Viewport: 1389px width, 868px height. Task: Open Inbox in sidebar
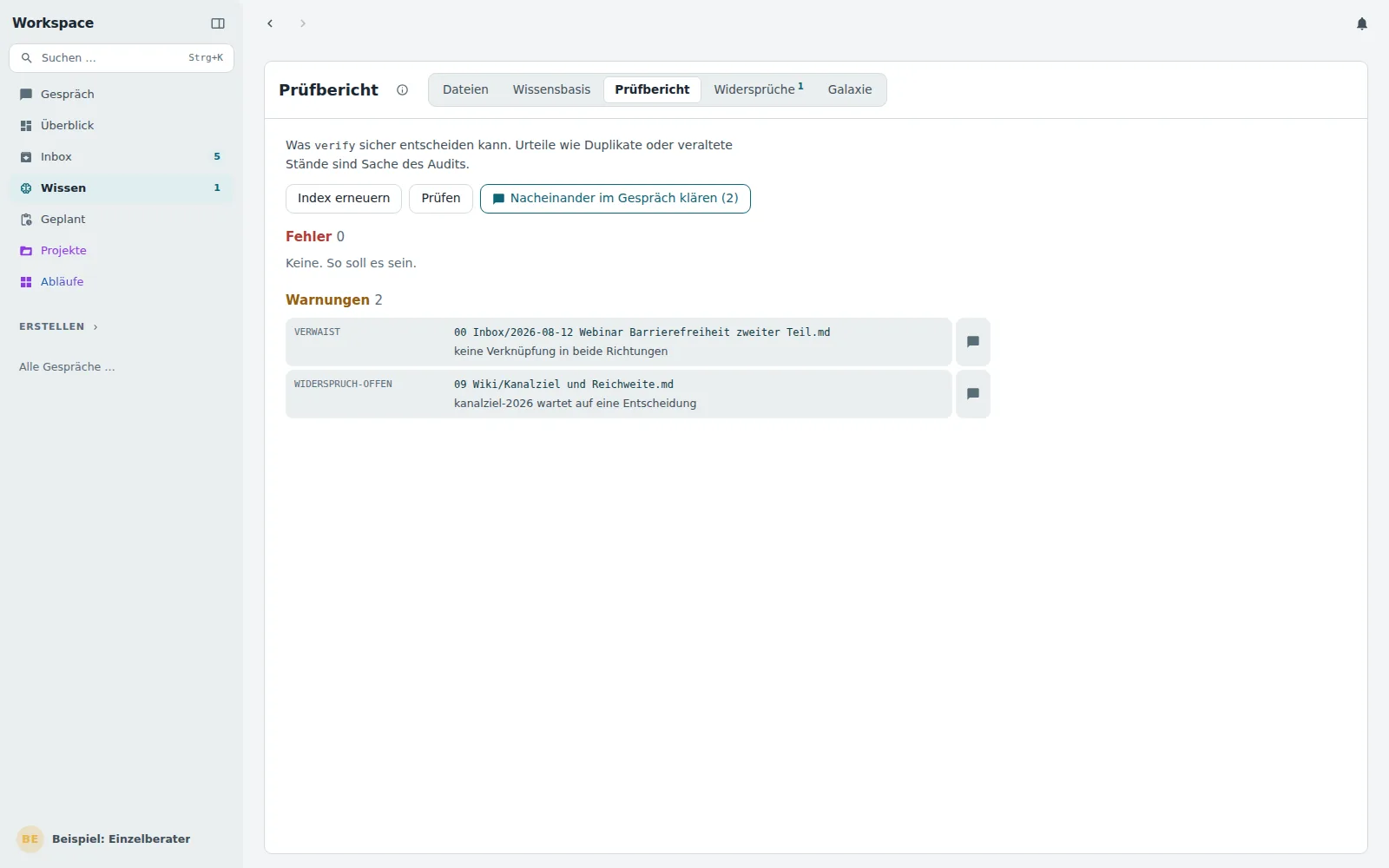click(x=122, y=156)
